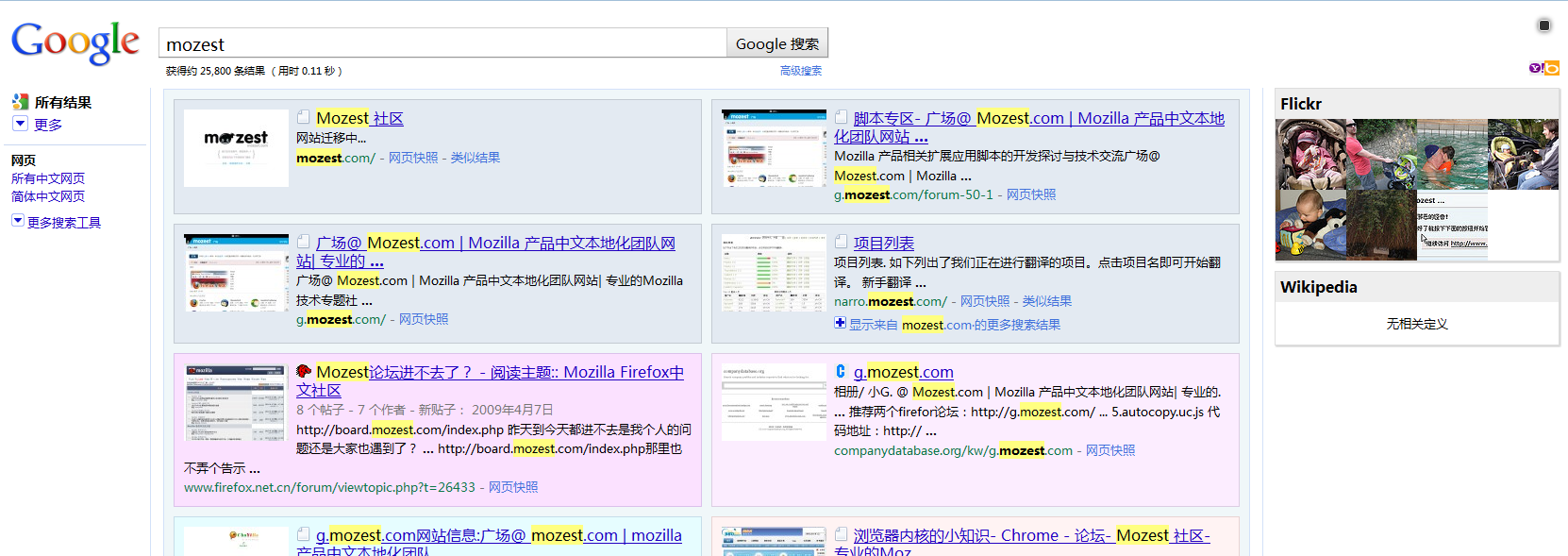Click the 网站迁移中... snippet text
Image resolution: width=1568 pixels, height=556 pixels.
click(331, 138)
